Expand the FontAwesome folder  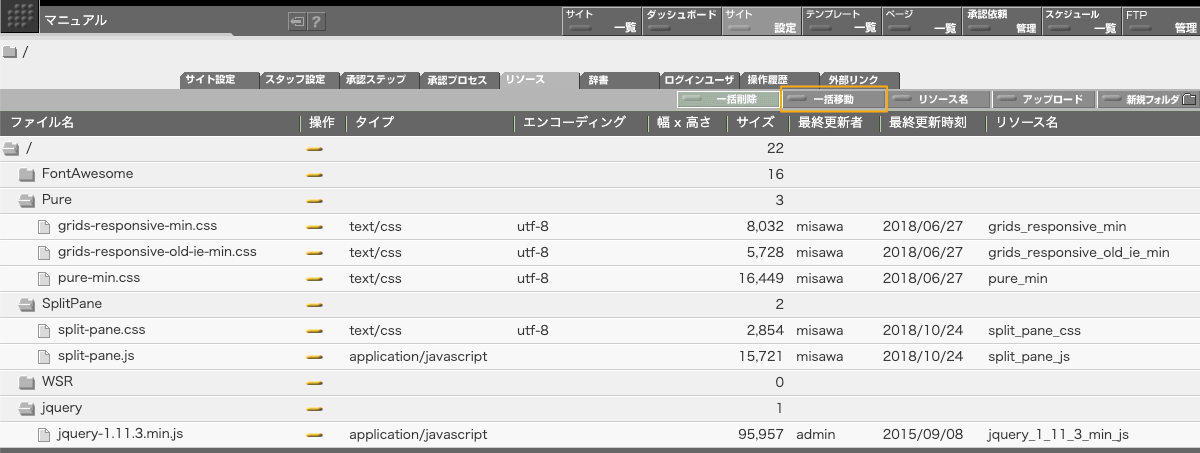(27, 174)
